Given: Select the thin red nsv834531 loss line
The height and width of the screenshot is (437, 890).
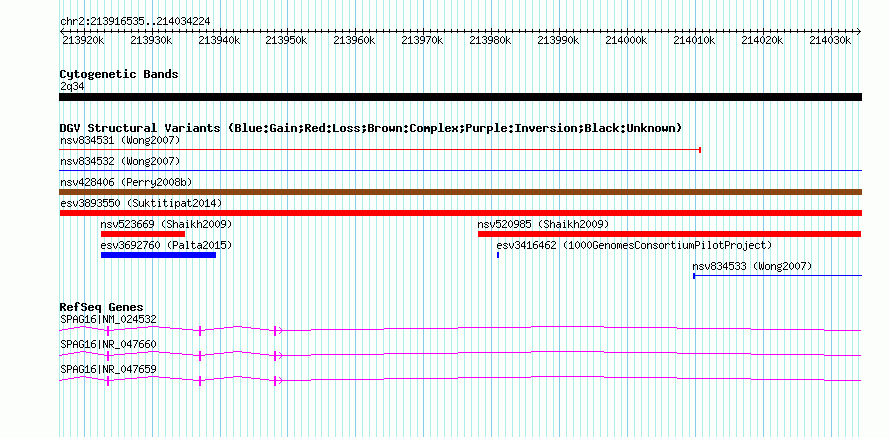Looking at the screenshot, I should (380, 150).
